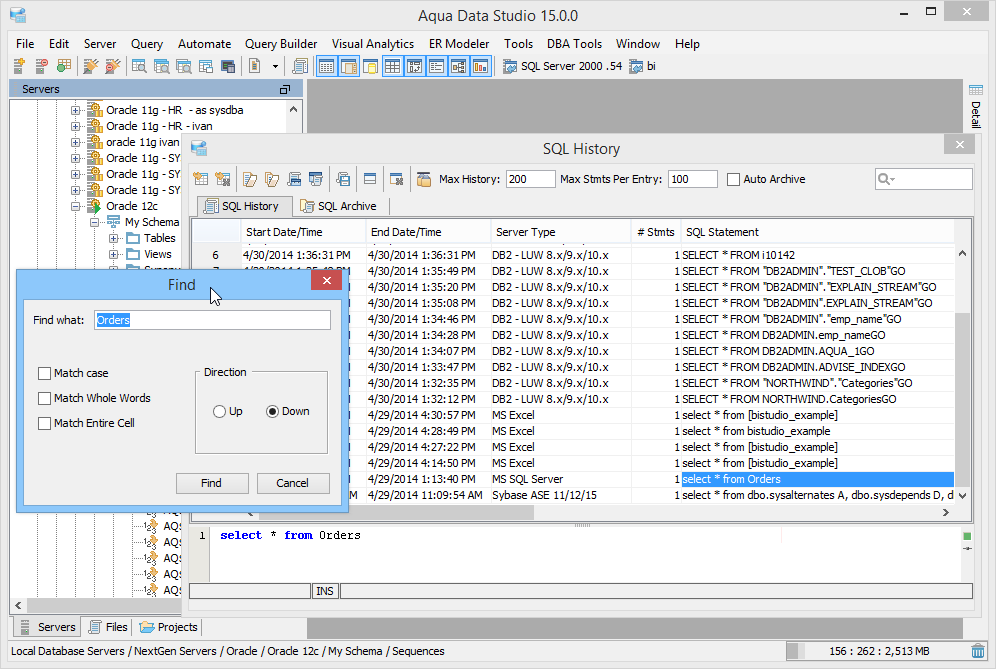Viewport: 996px width, 669px height.
Task: Select the Up direction radio button
Action: [x=220, y=412]
